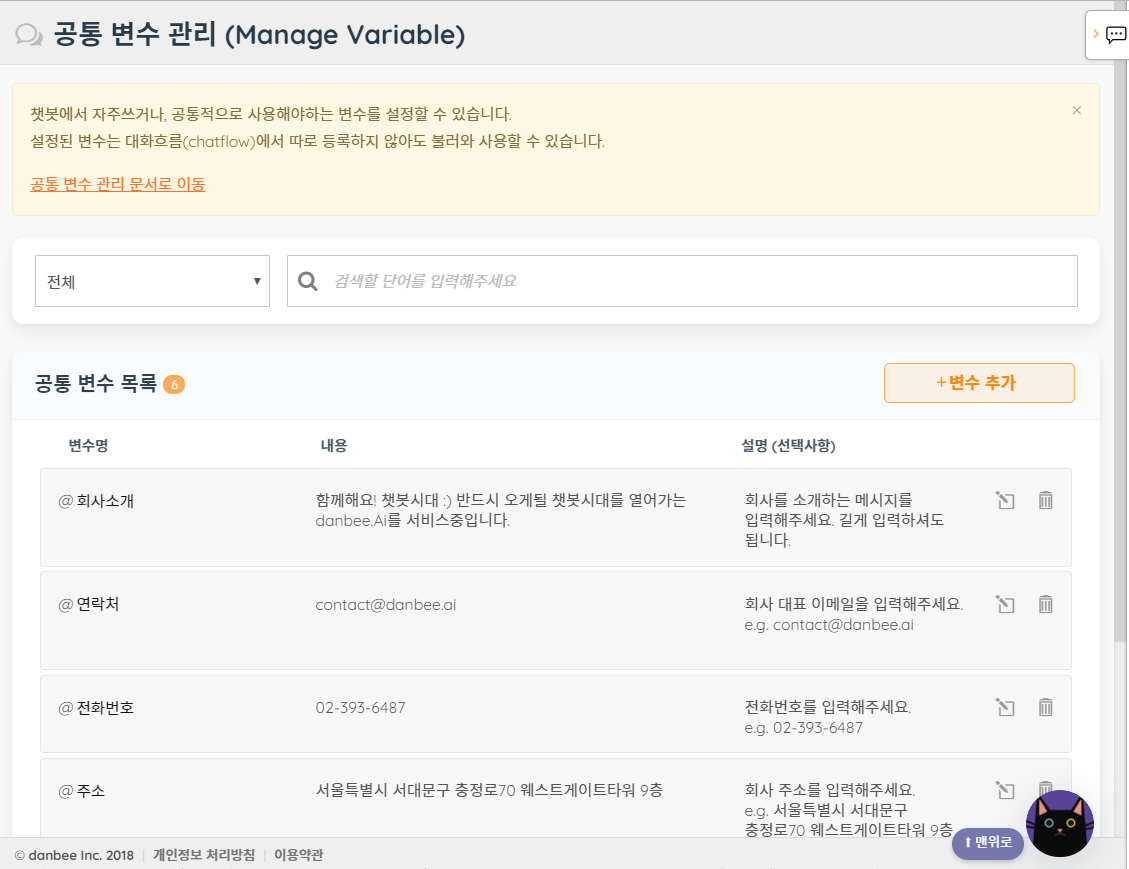Click the +변수 추가 button
Image resolution: width=1129 pixels, height=869 pixels.
point(979,383)
